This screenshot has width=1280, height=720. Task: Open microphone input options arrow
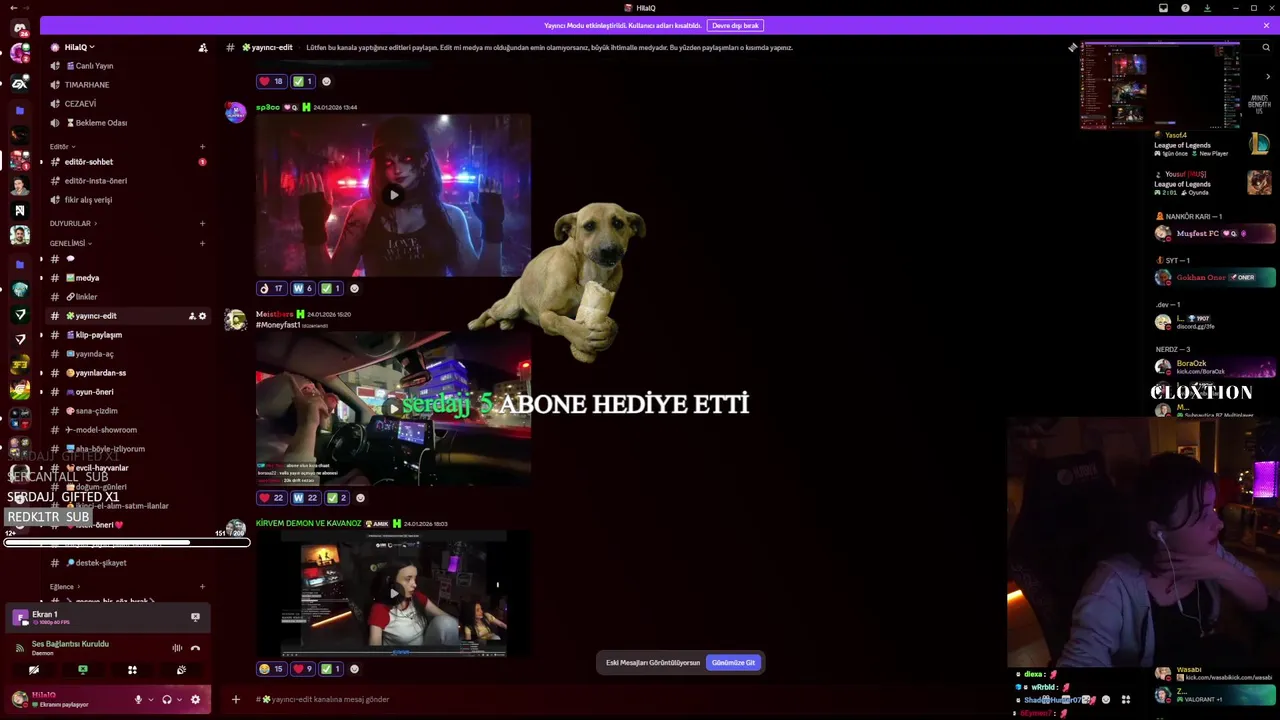(149, 700)
